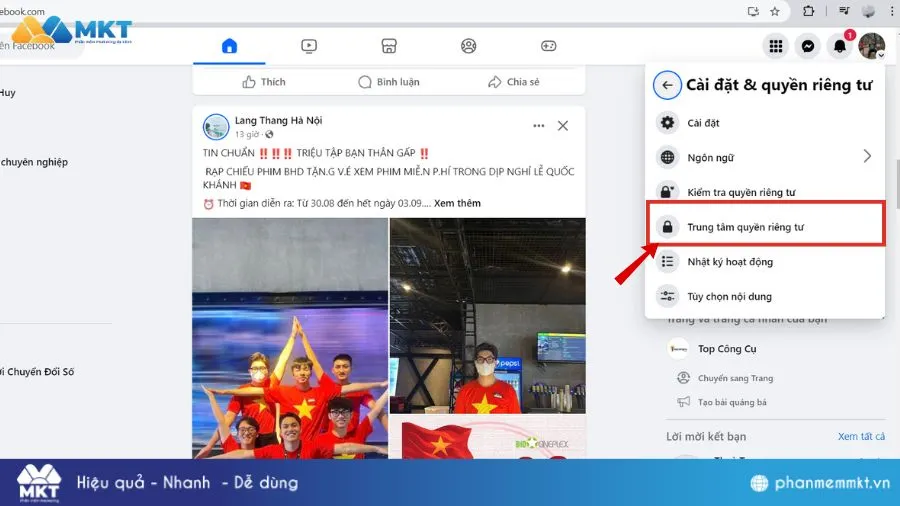Click the globe icon beside Ngôn ngữ

(667, 157)
